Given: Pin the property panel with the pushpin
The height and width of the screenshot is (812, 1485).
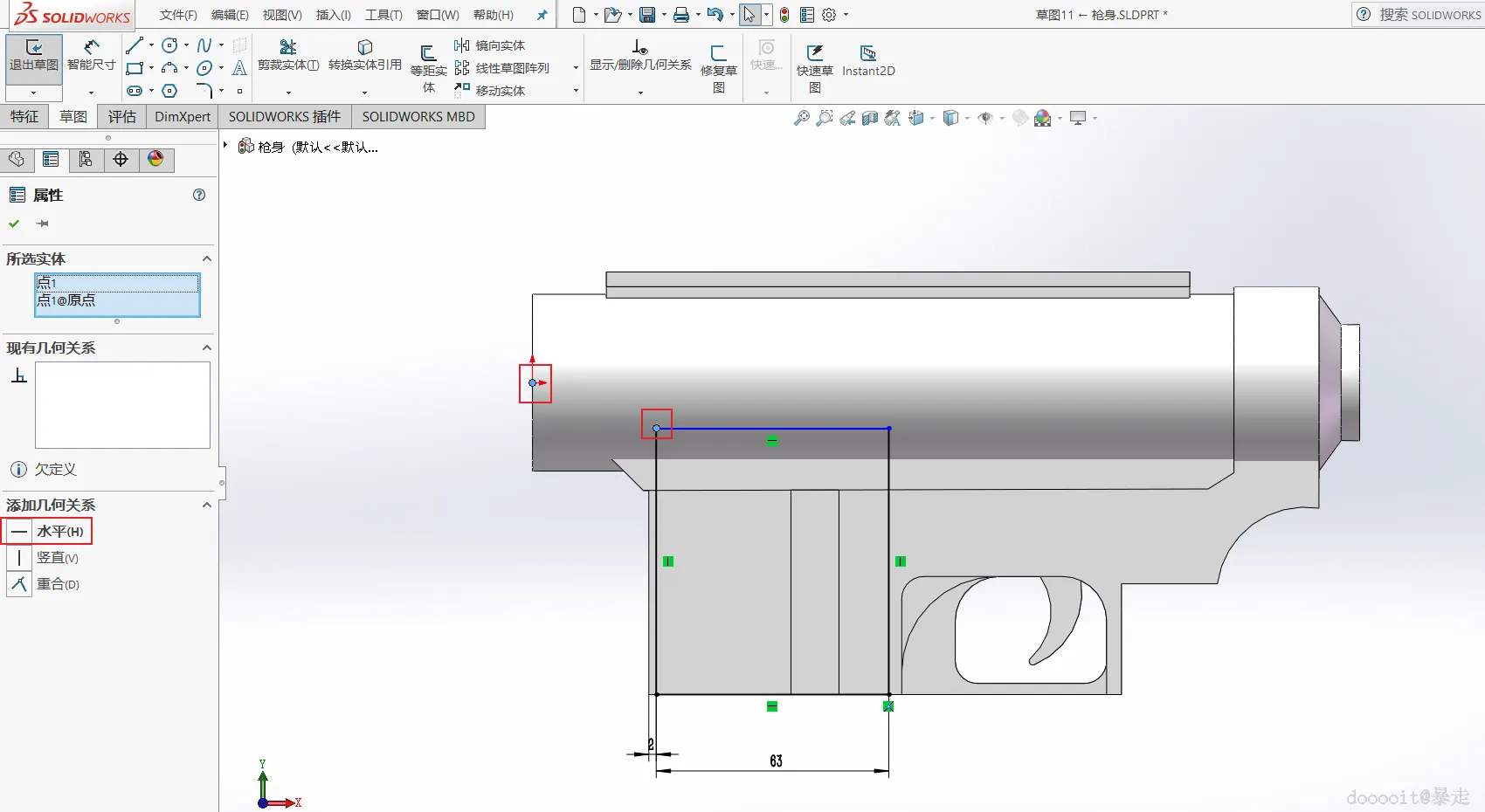Looking at the screenshot, I should tap(42, 224).
